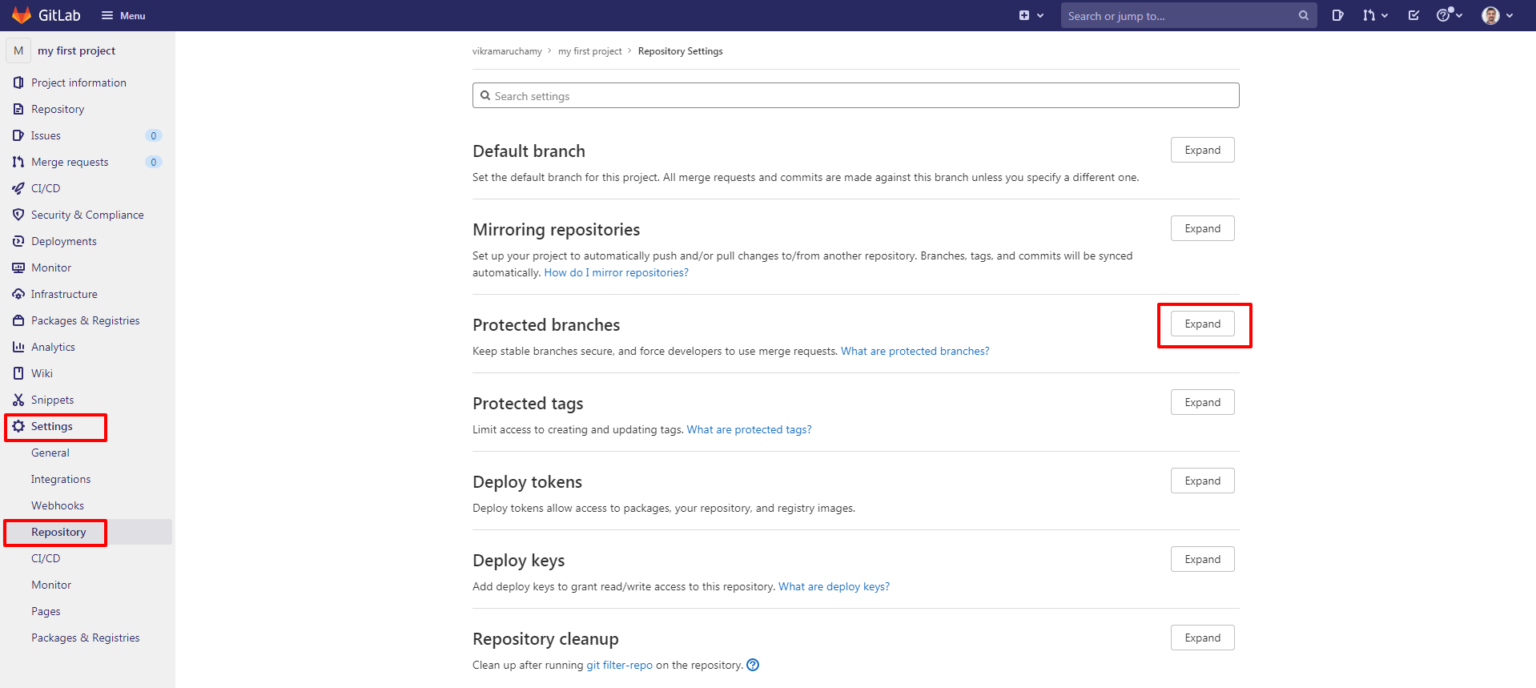Click the Repository cleanup help question icon
Image resolution: width=1536 pixels, height=688 pixels.
[753, 664]
